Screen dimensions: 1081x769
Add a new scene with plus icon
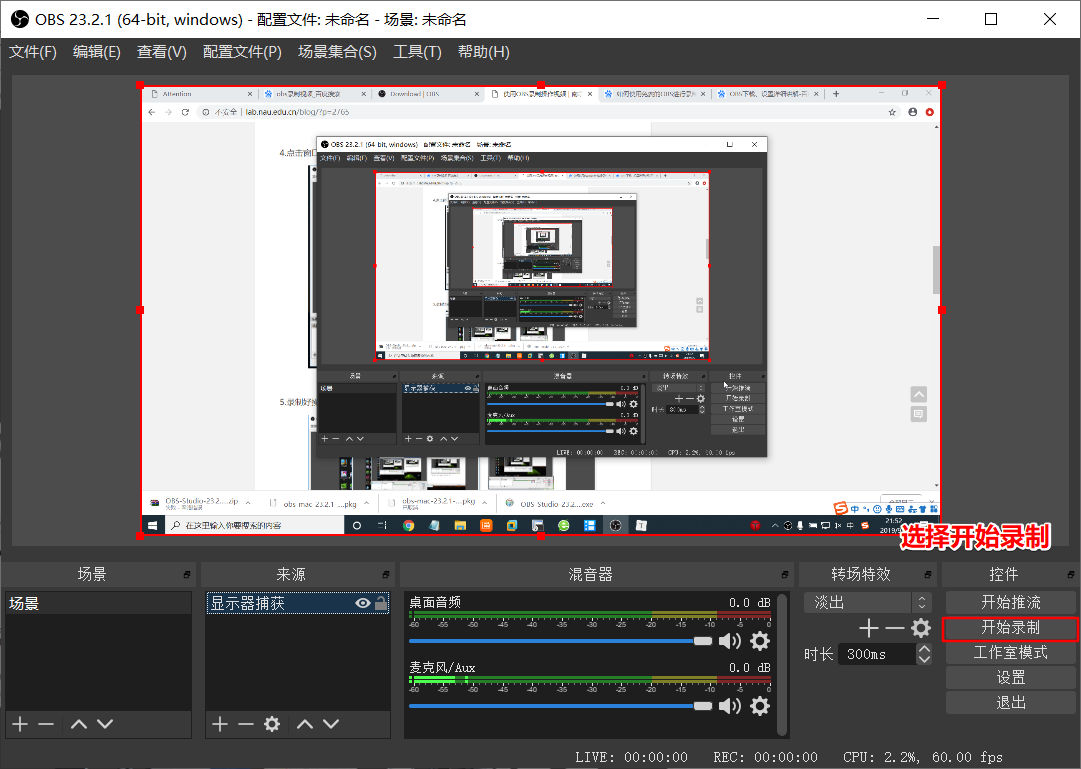tap(20, 724)
